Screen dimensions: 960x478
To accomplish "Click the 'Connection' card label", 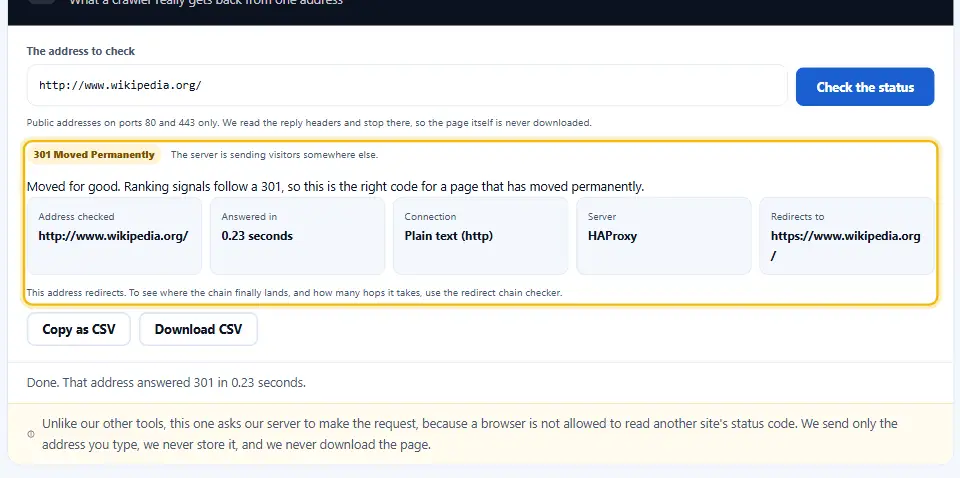I will click(430, 217).
